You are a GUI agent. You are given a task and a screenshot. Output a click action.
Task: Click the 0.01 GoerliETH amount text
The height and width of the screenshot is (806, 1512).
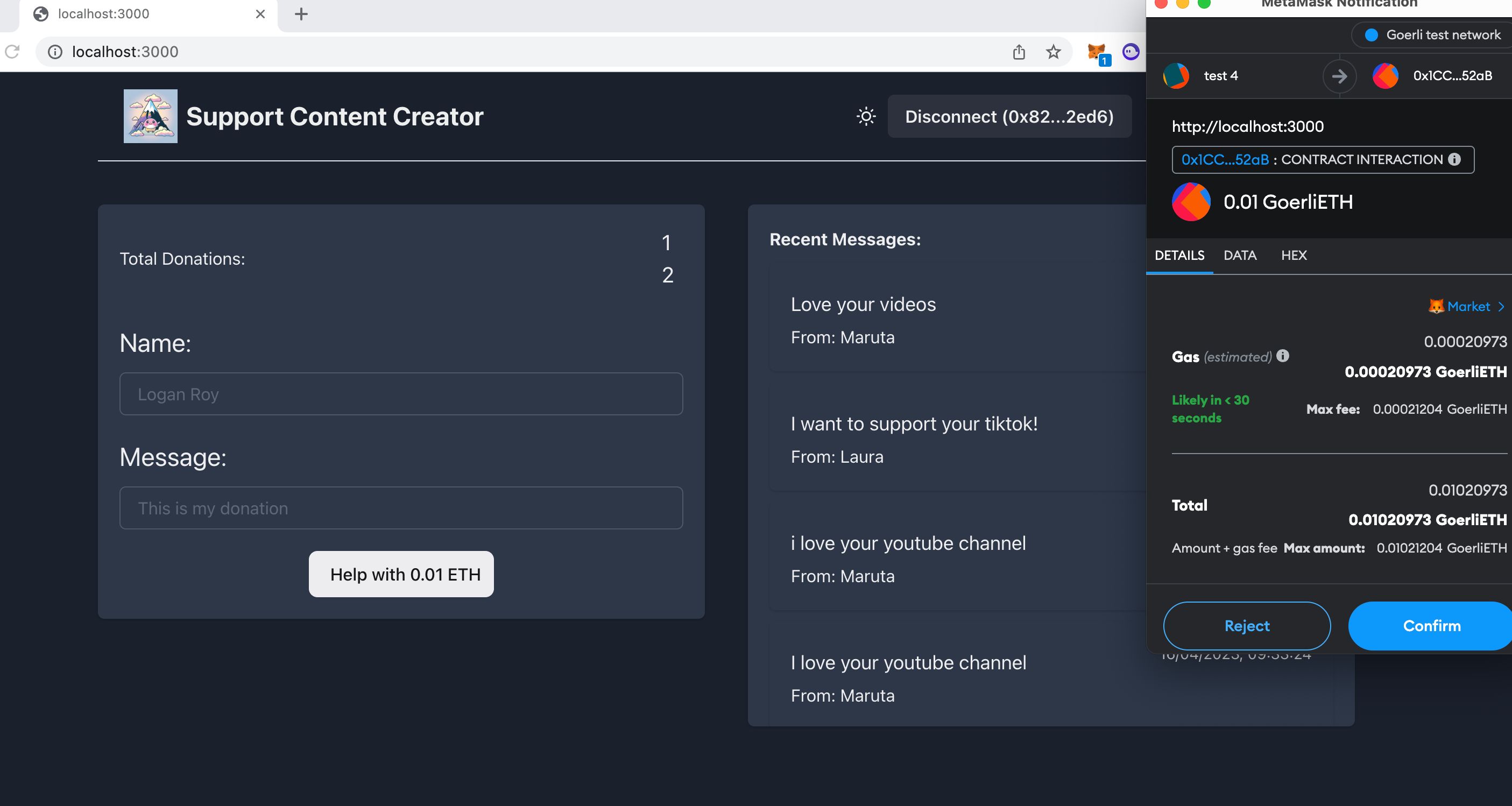[x=1288, y=202]
